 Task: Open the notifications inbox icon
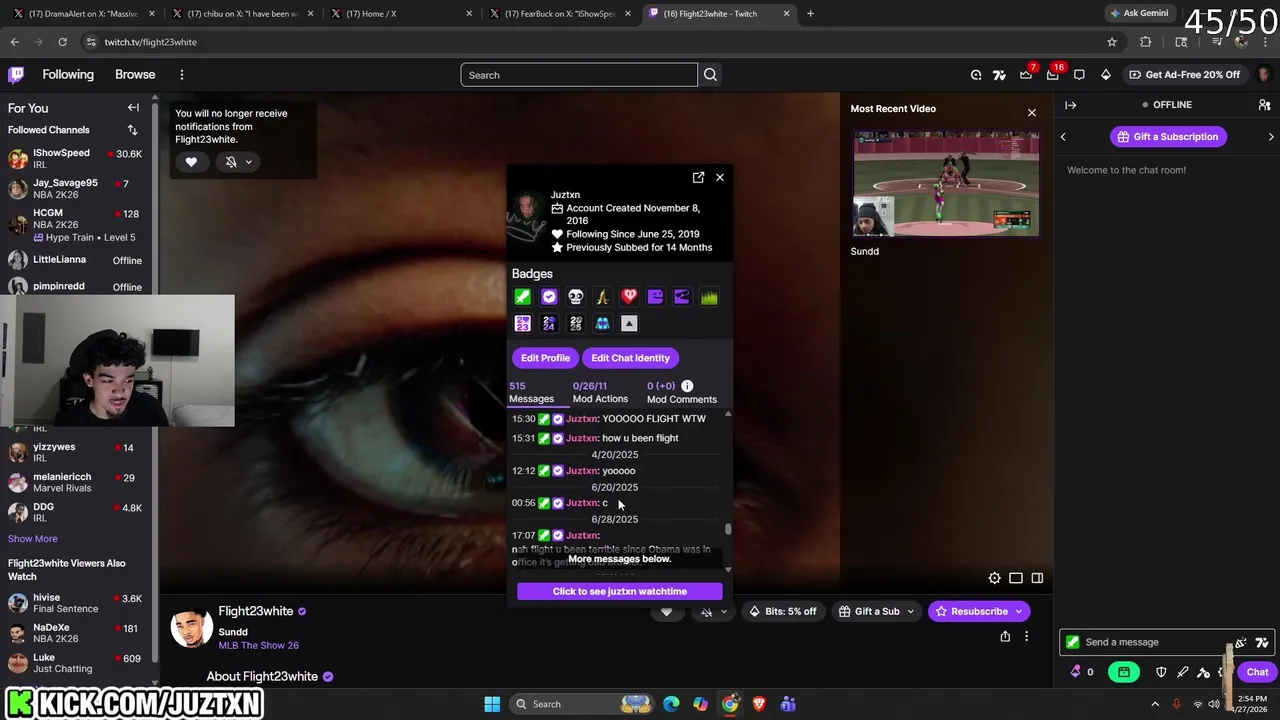coord(1052,75)
